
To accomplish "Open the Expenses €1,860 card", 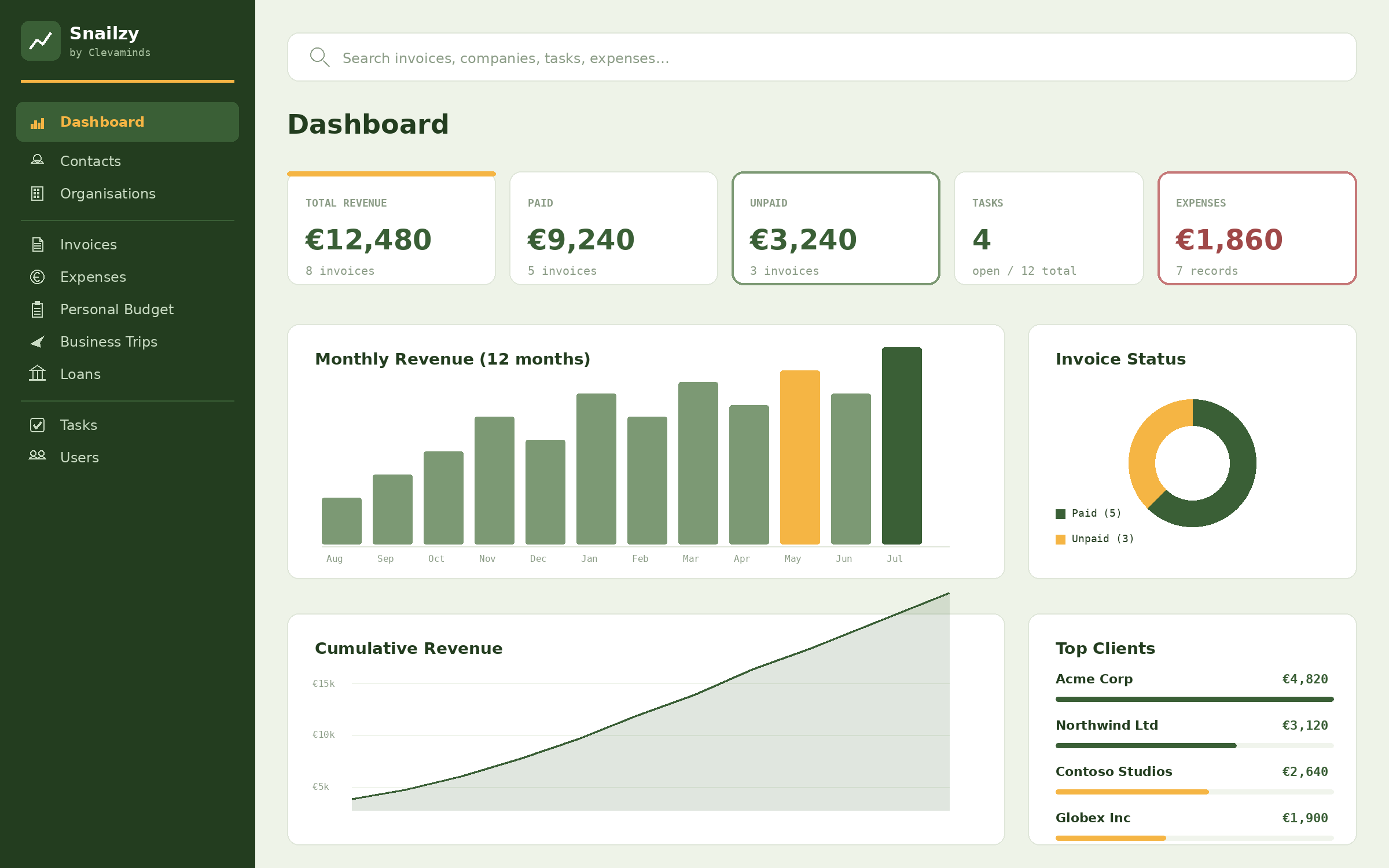I will pyautogui.click(x=1257, y=228).
